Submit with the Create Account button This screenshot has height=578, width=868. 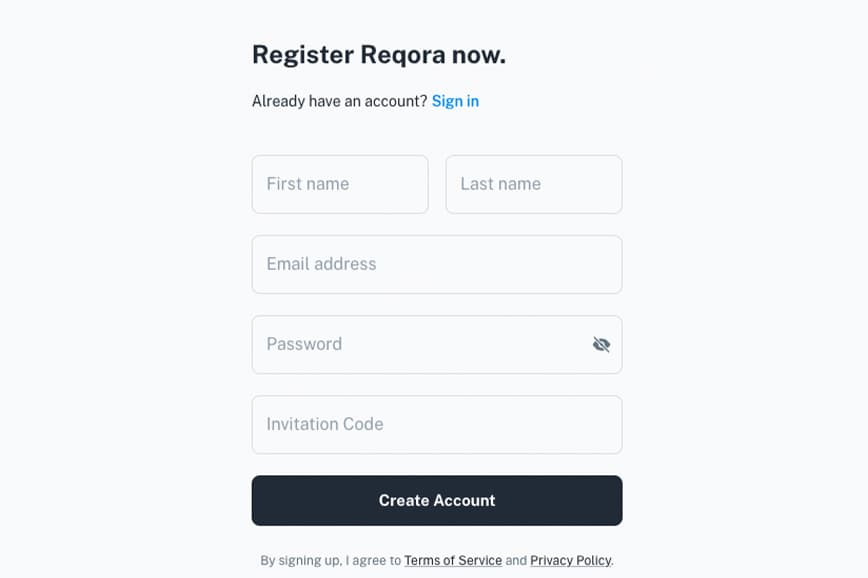pos(437,500)
